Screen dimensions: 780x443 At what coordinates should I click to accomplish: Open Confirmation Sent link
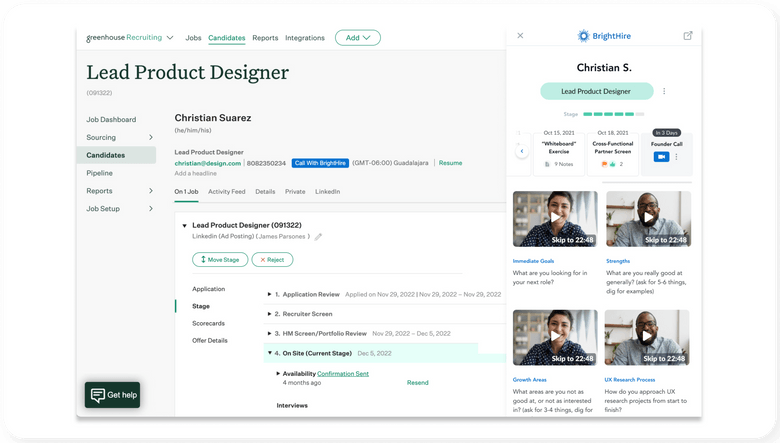point(343,373)
